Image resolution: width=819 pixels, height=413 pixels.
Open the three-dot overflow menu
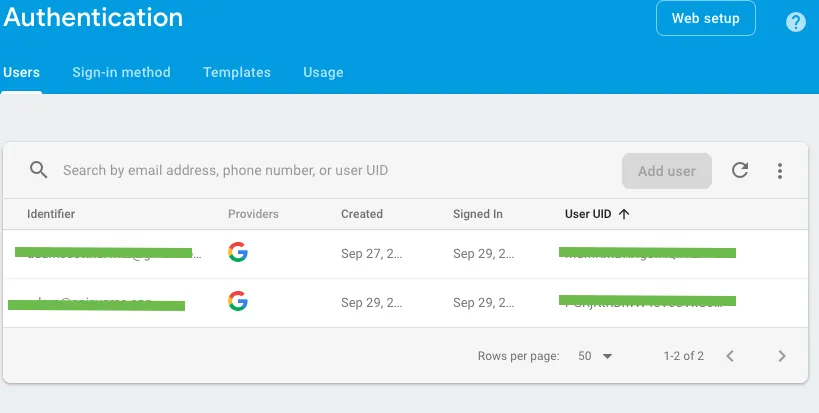[780, 171]
